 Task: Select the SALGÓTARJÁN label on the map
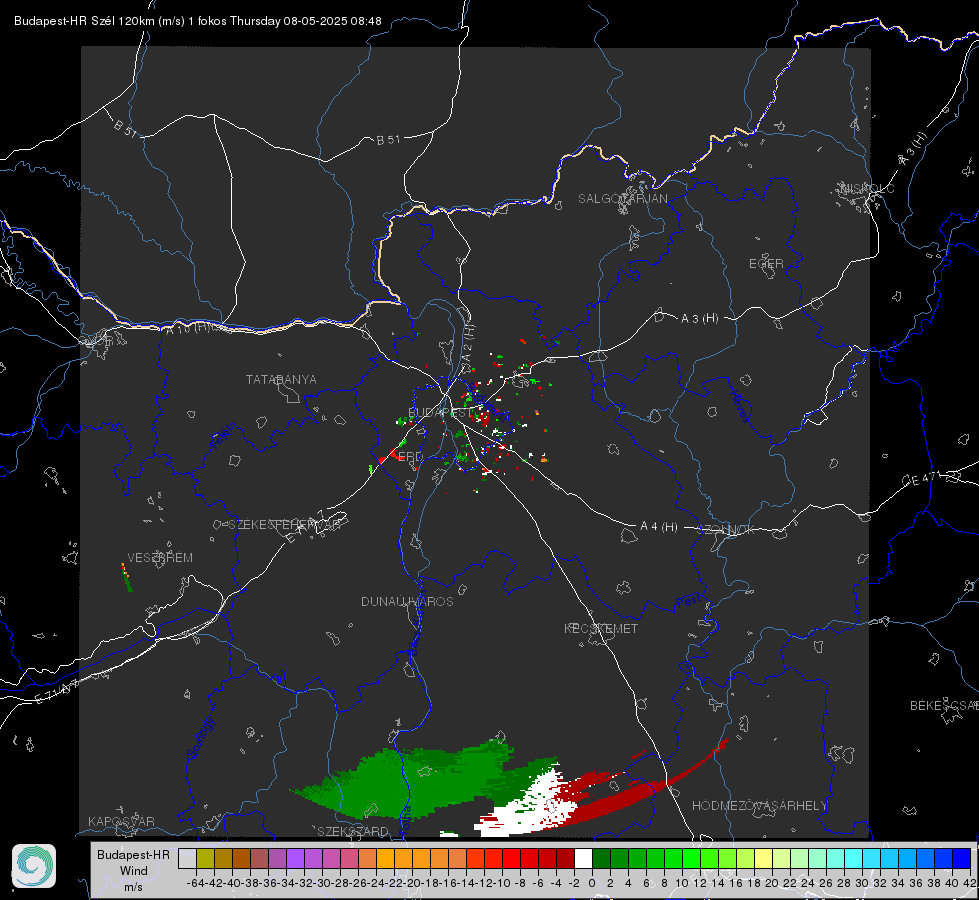(x=622, y=199)
